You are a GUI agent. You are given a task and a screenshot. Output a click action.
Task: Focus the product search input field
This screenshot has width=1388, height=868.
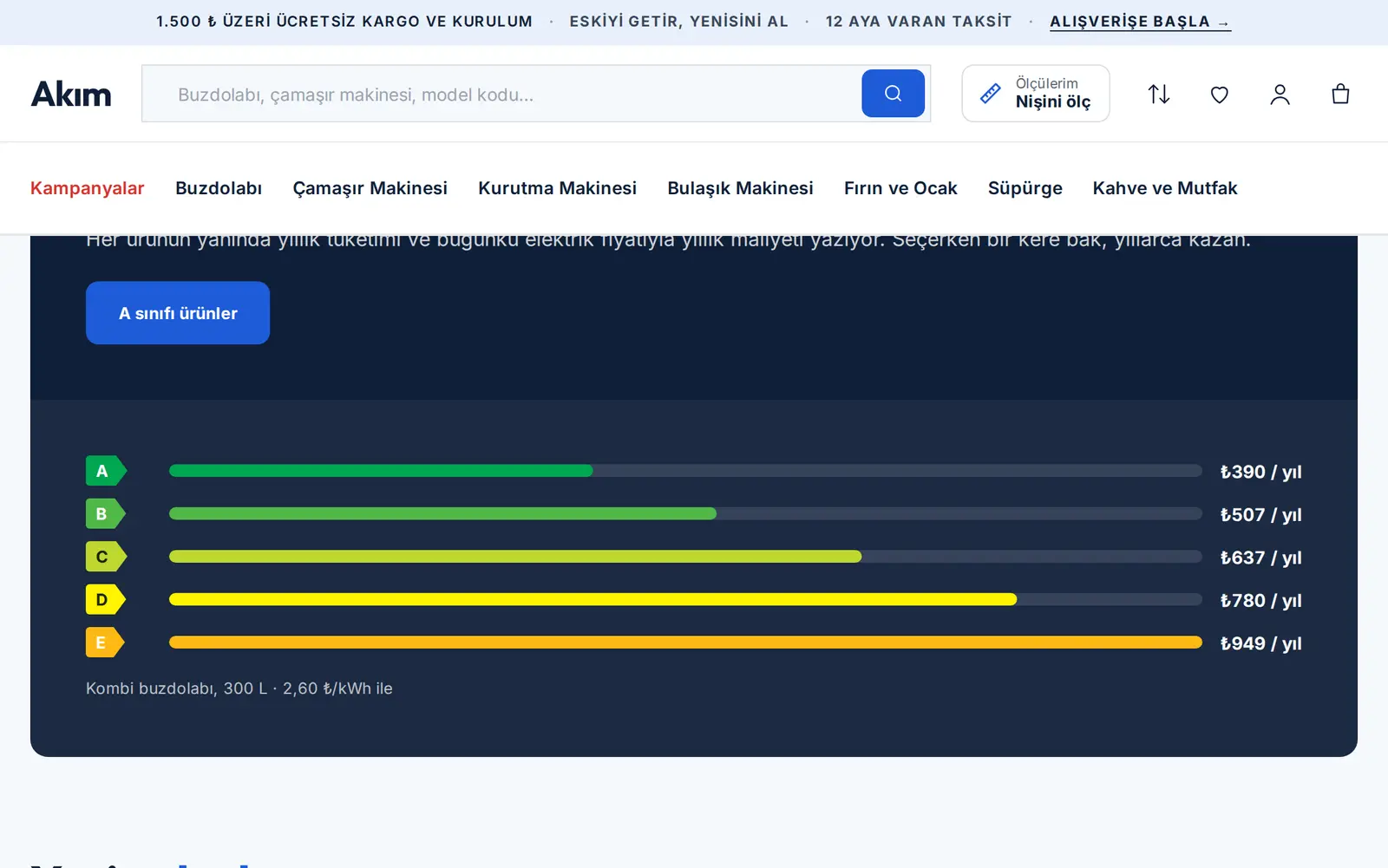[x=501, y=94]
